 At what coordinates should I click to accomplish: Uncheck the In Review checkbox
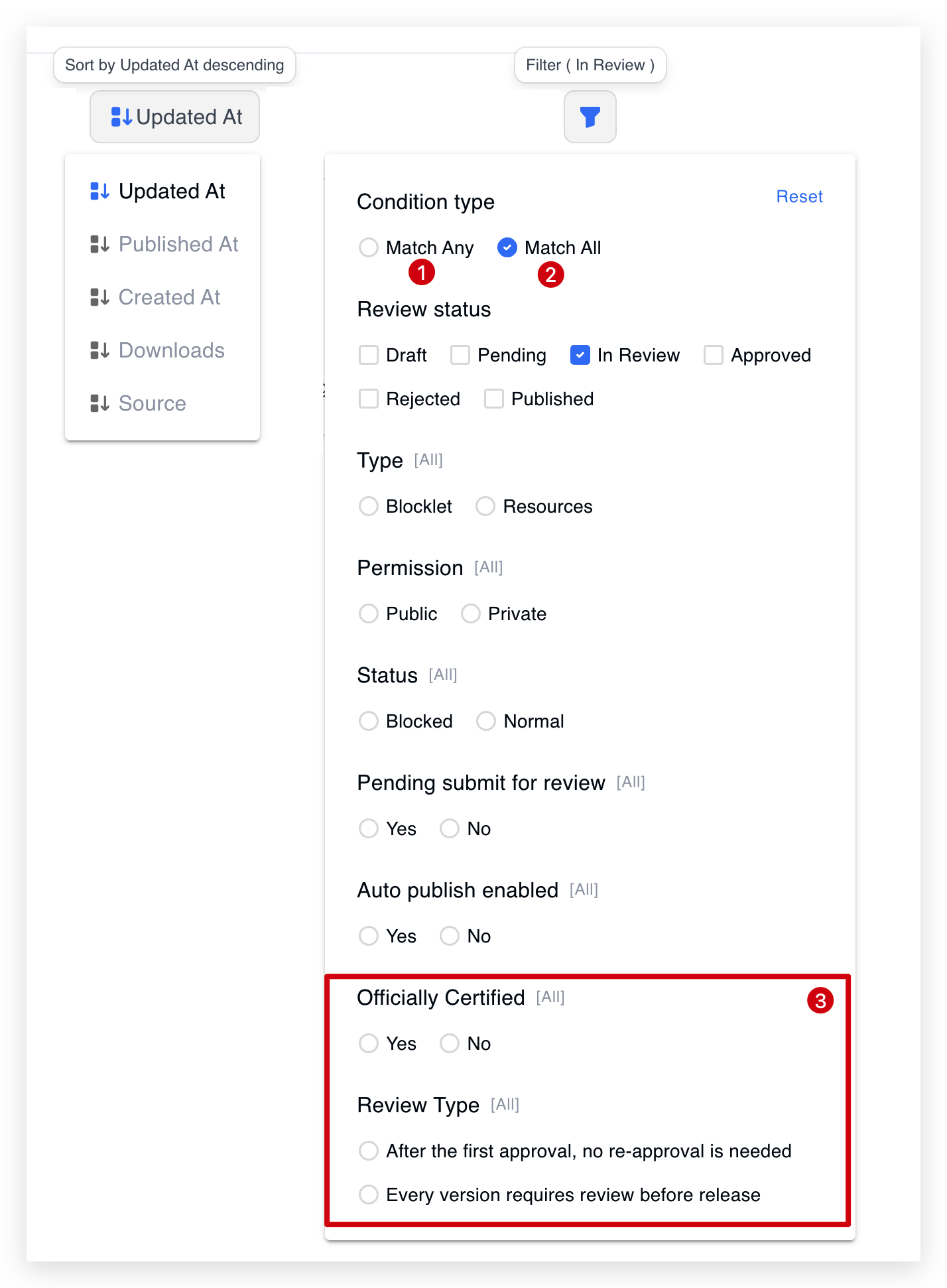point(580,355)
